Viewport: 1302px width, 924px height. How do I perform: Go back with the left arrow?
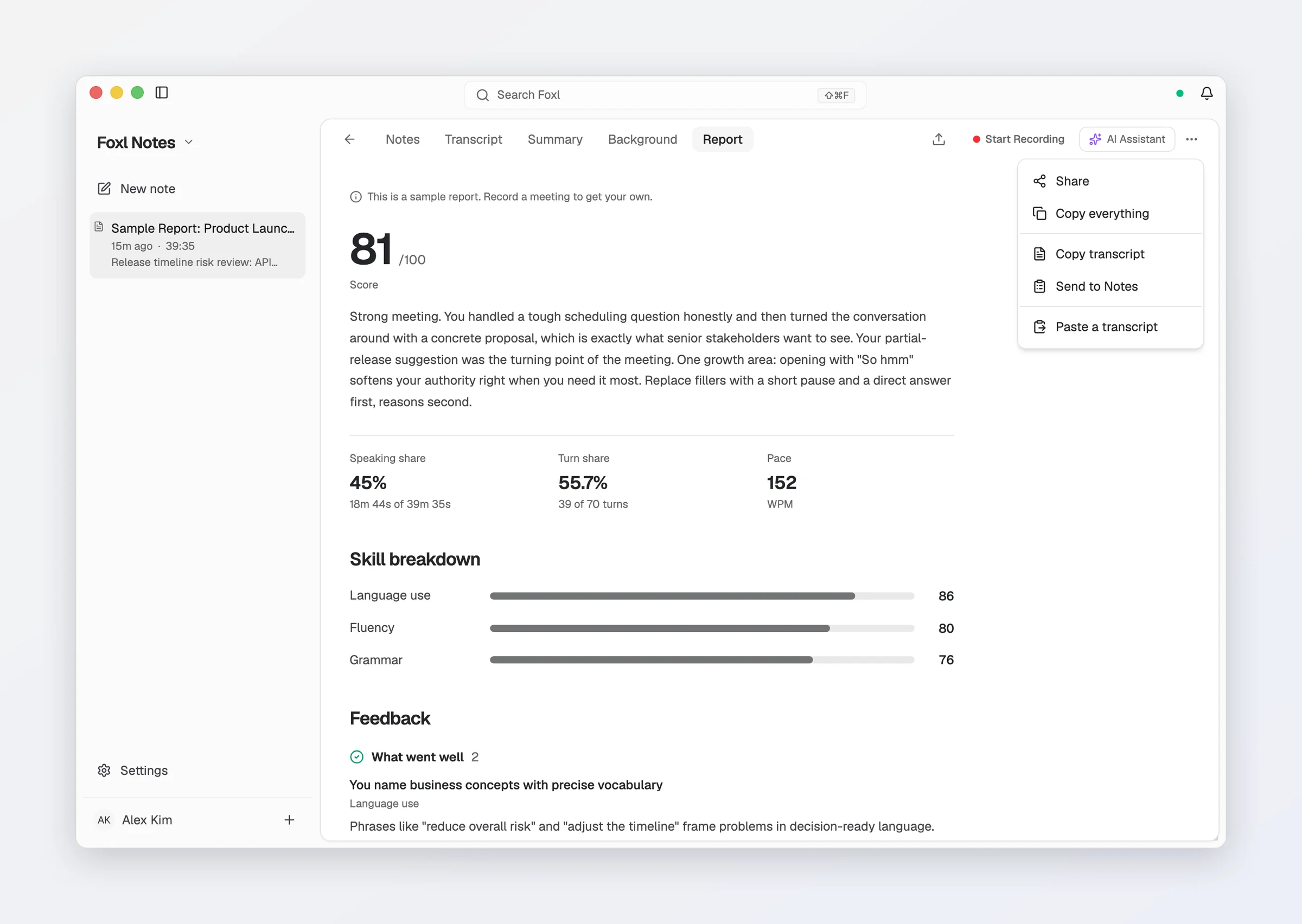[x=349, y=139]
